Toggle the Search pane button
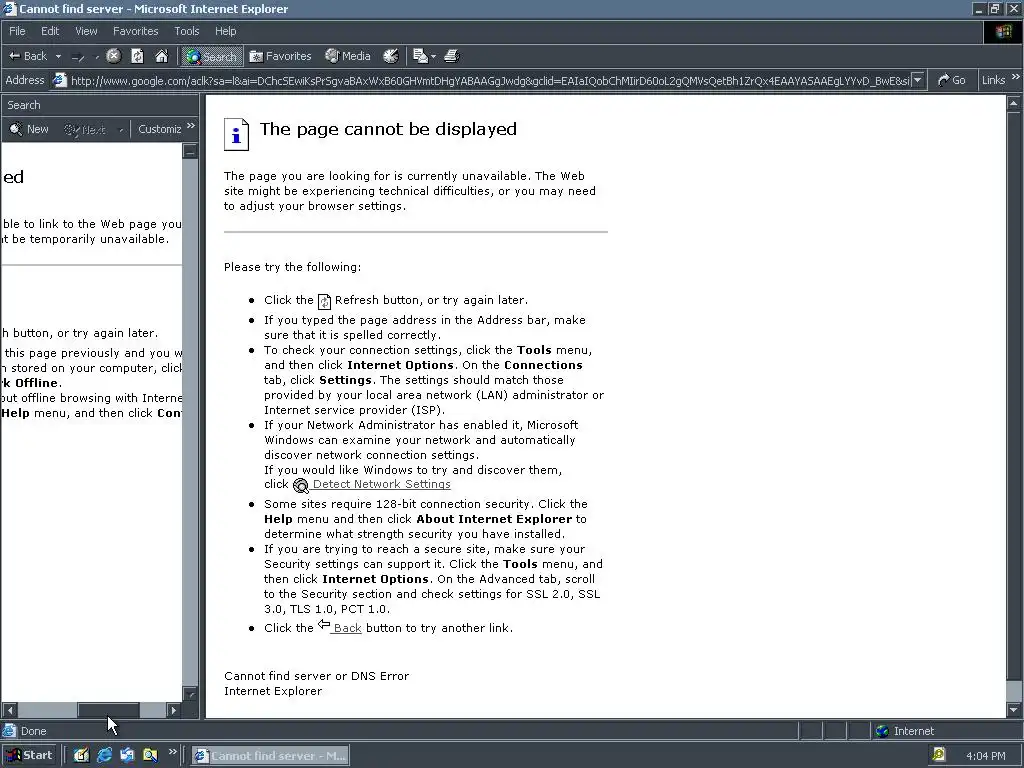The height and width of the screenshot is (768, 1024). pos(212,57)
